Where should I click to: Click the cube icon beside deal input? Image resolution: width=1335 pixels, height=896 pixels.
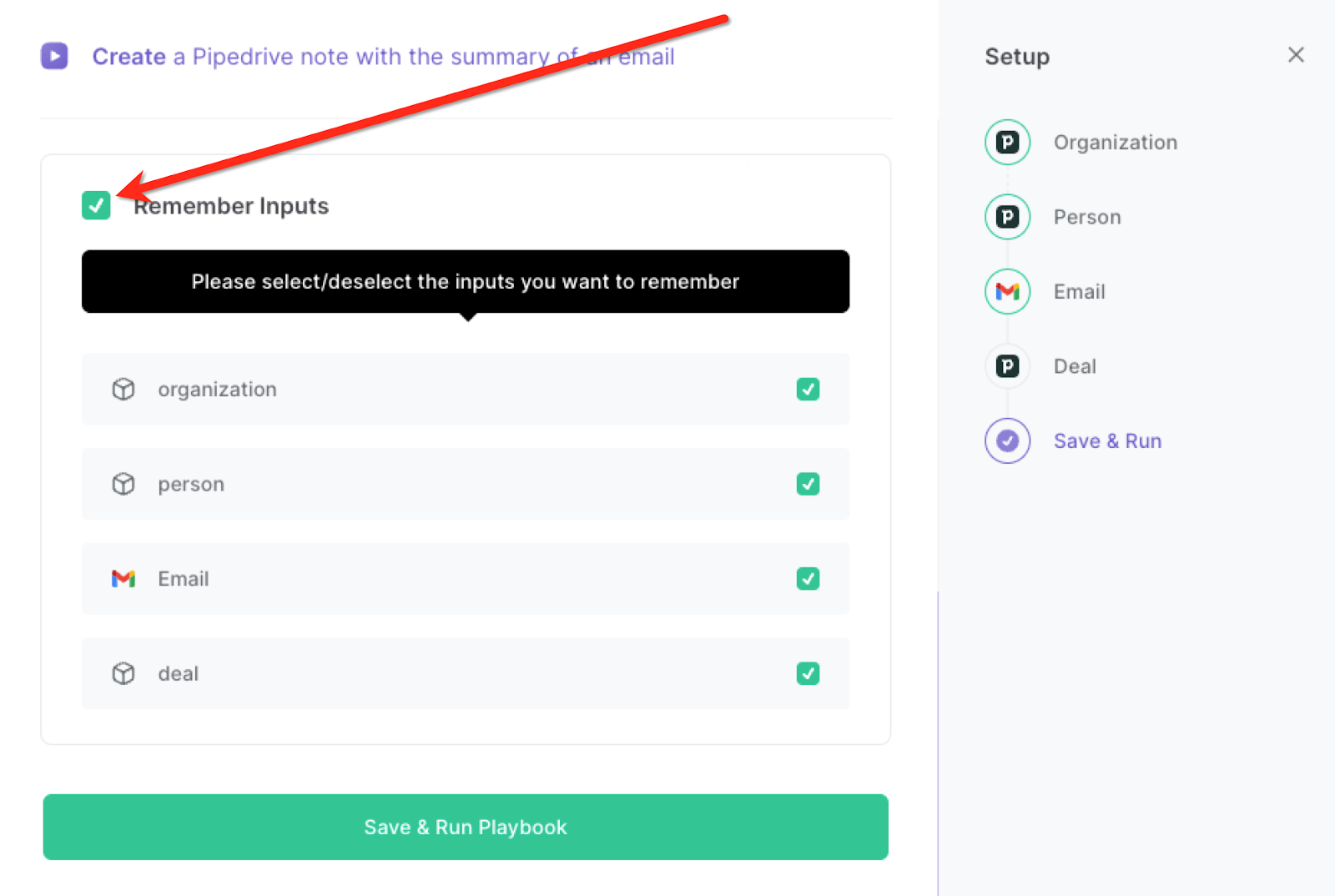pos(123,673)
